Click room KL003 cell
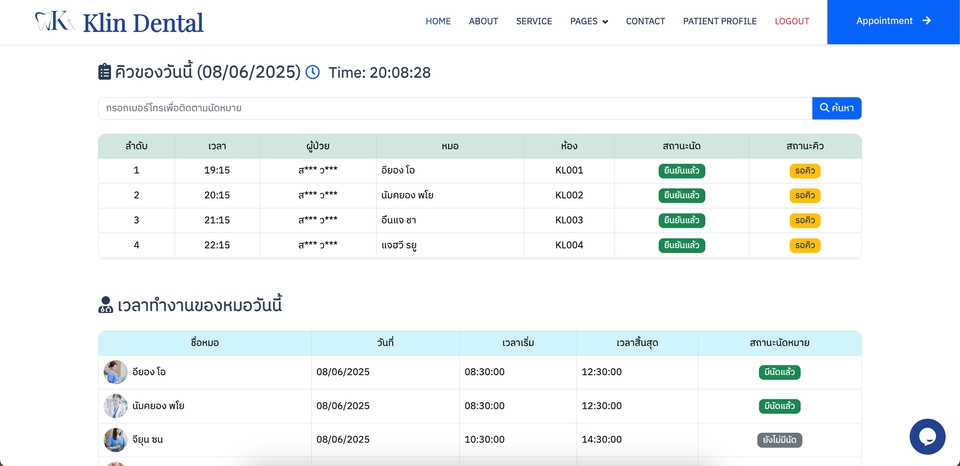 click(x=569, y=220)
